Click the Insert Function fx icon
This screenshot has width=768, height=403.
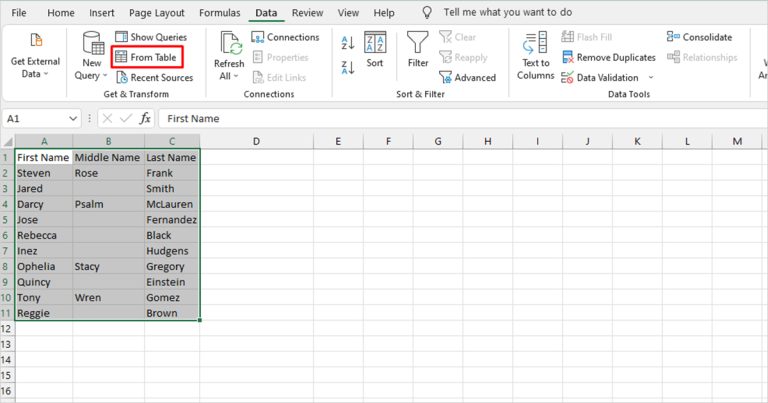pos(145,119)
